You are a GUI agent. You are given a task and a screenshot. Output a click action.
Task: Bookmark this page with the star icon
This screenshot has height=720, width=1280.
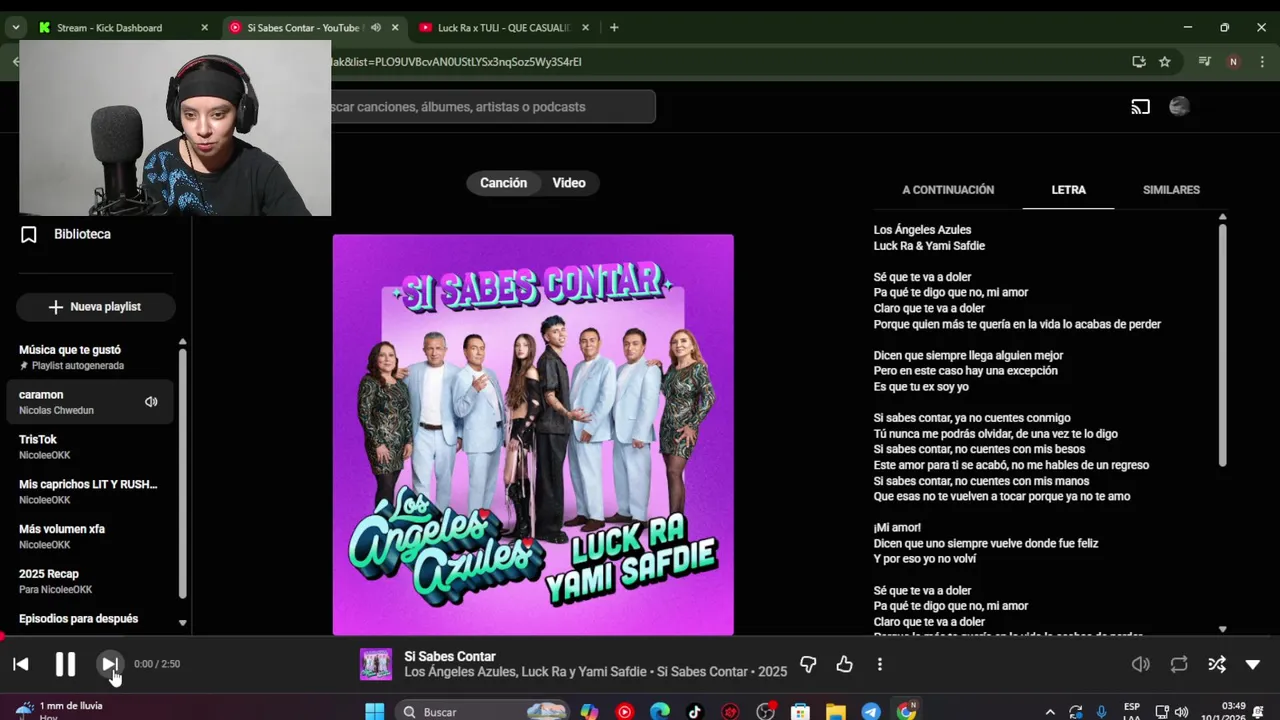(x=1164, y=62)
